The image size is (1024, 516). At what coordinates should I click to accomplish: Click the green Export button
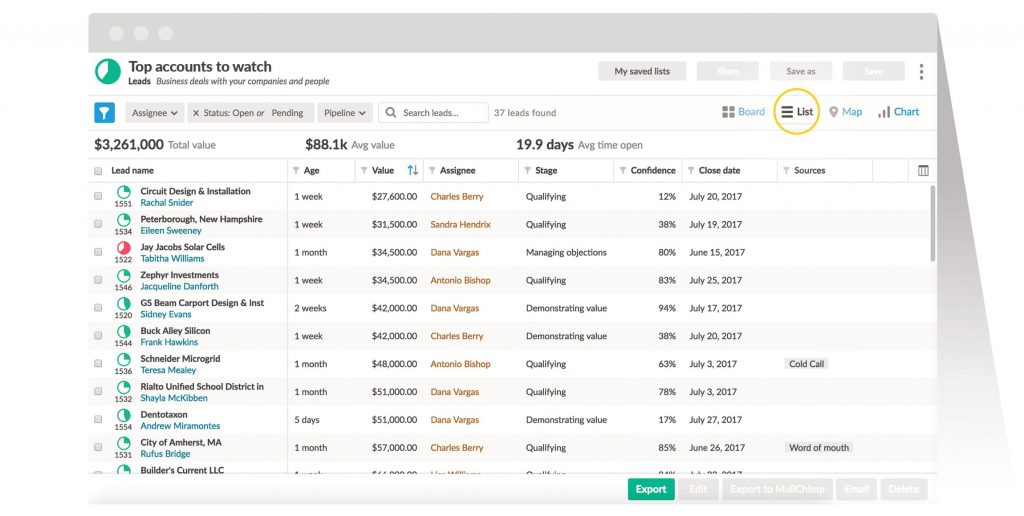click(x=651, y=489)
